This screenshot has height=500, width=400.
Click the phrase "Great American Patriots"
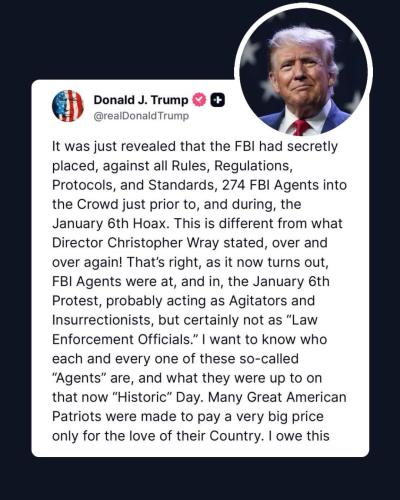click(x=199, y=407)
